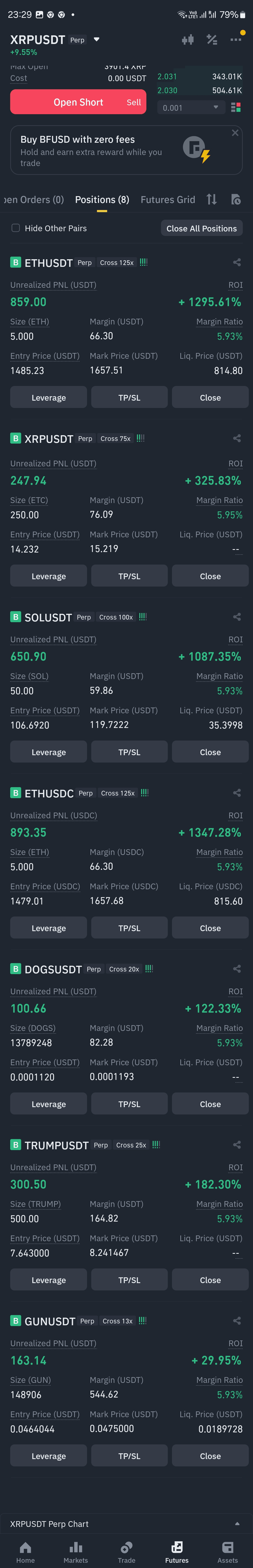
Task: Open the 0.001 order book depth dropdown
Action: click(x=190, y=108)
